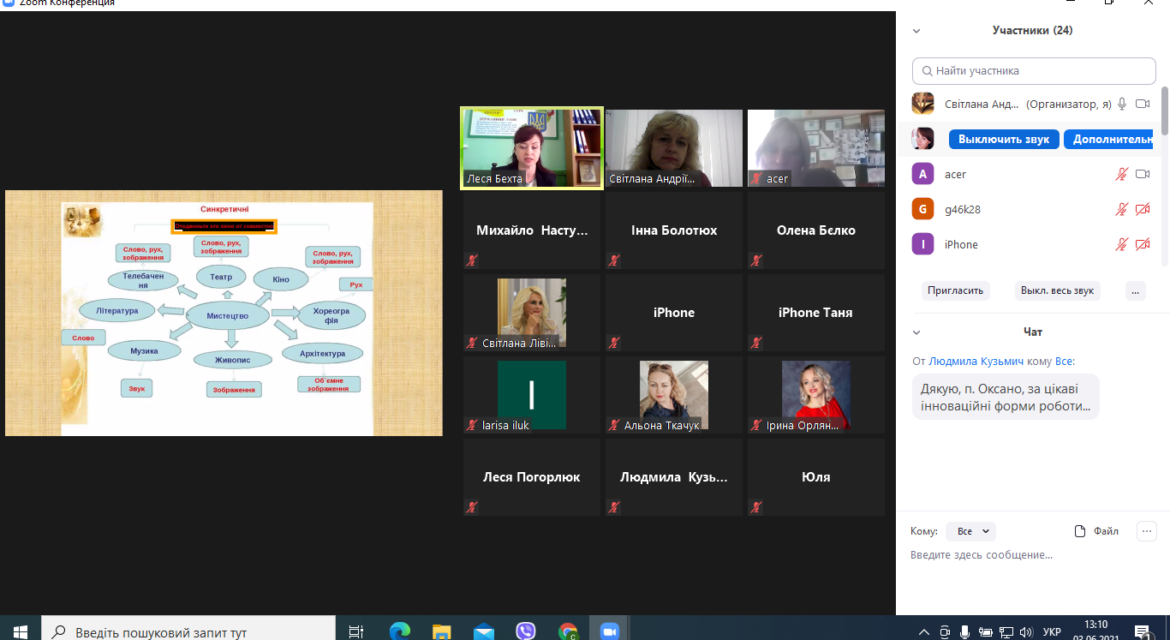The width and height of the screenshot is (1170, 640).
Task: Click Выкл. весь звук button
Action: (1057, 290)
